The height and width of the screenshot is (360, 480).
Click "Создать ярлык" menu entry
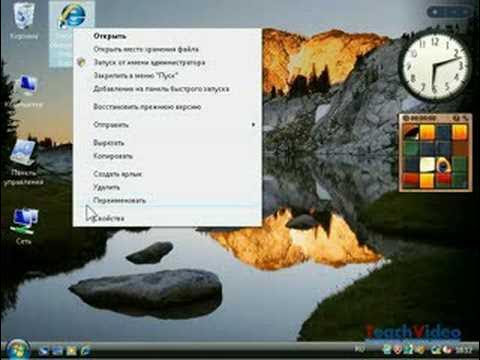[x=167, y=174]
